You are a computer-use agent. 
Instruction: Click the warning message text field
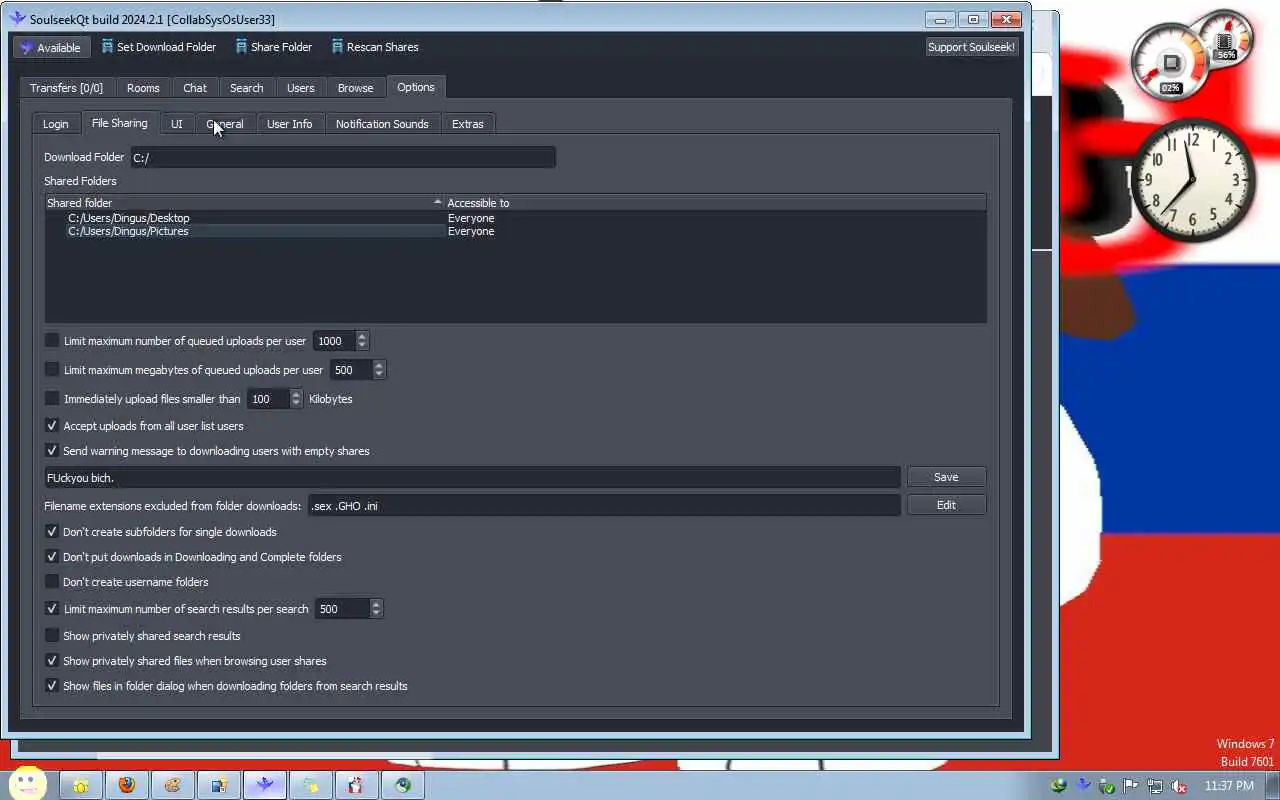[472, 477]
